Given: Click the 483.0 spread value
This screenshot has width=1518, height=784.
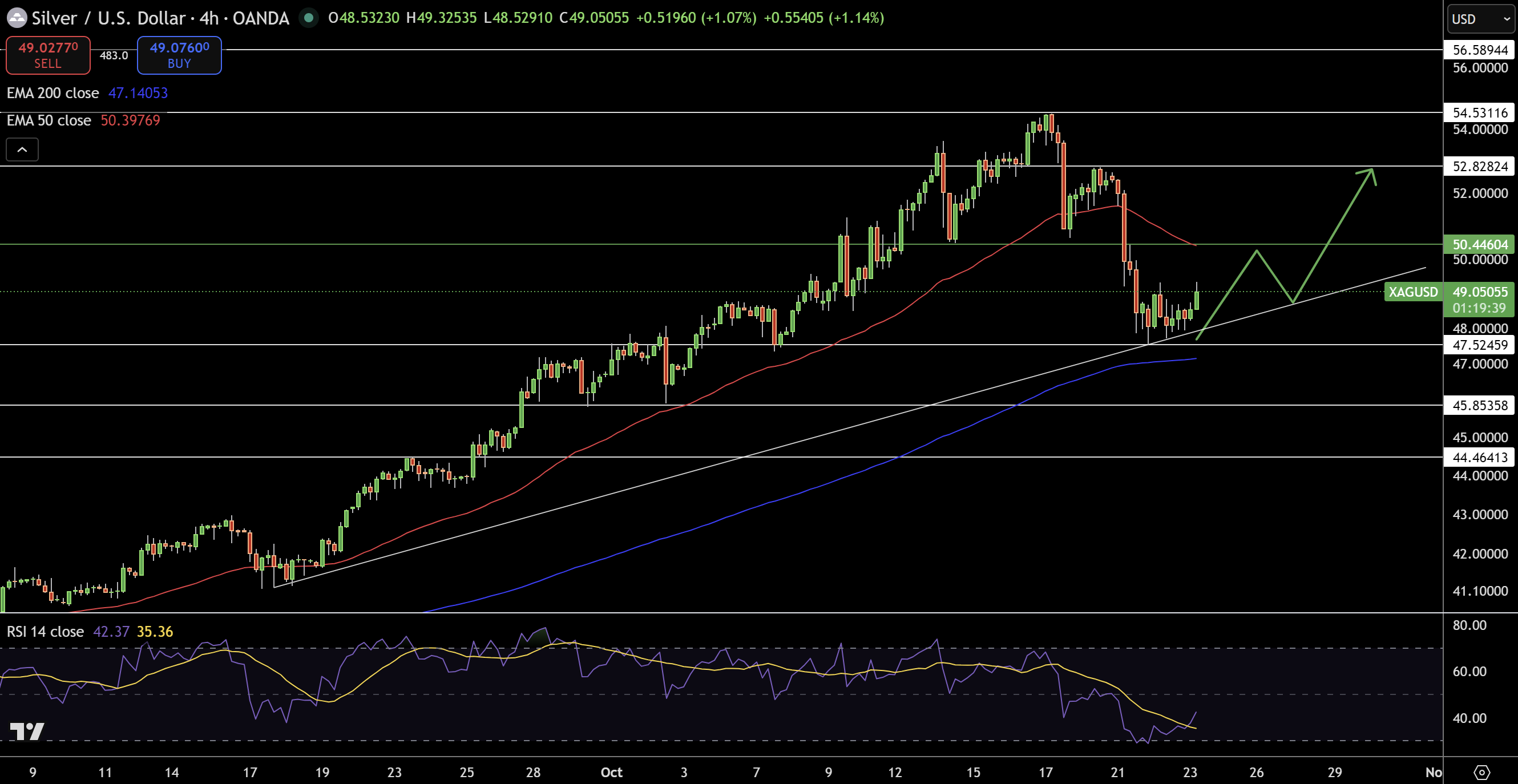Looking at the screenshot, I should click(114, 55).
